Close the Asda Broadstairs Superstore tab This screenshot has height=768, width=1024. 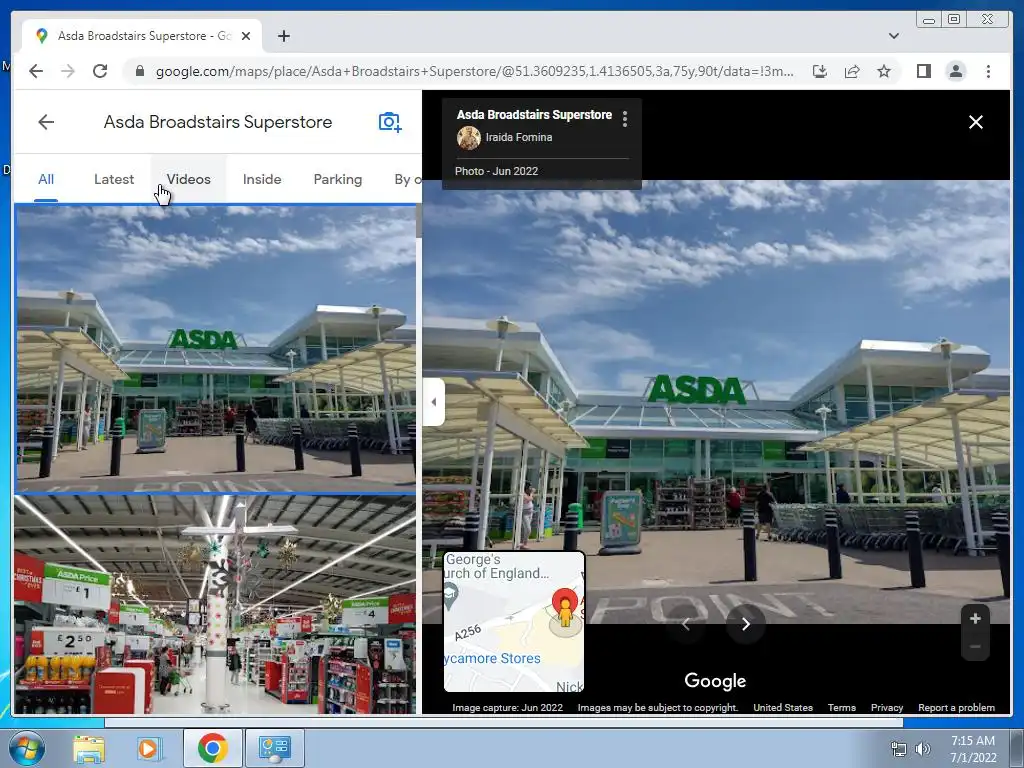click(246, 36)
